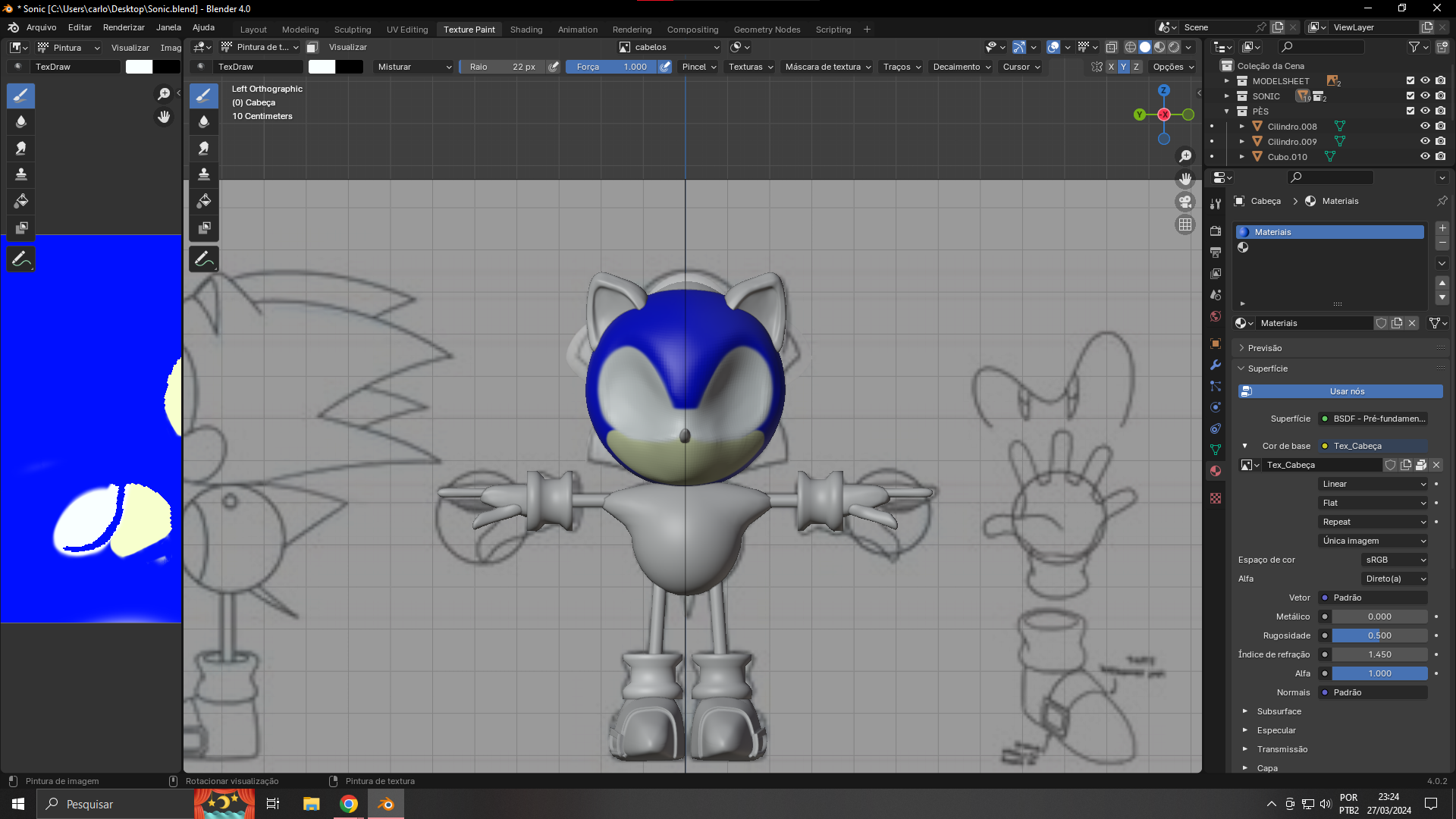
Task: Hide Cilindro.008 with its eye icon
Action: [x=1425, y=127]
